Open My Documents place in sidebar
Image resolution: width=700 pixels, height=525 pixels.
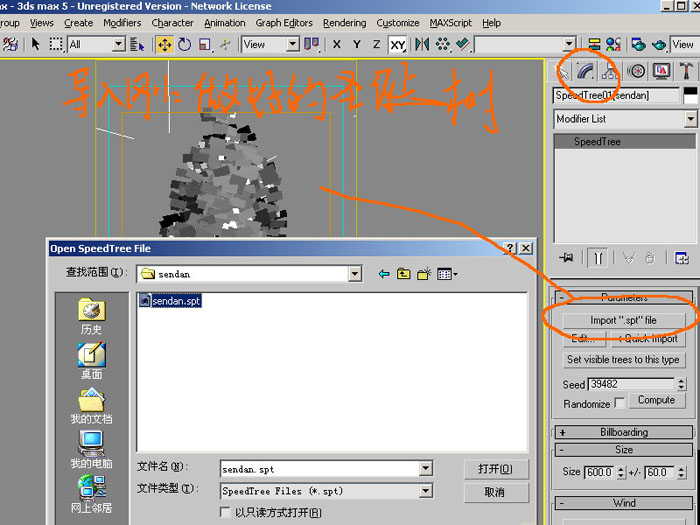(x=92, y=405)
